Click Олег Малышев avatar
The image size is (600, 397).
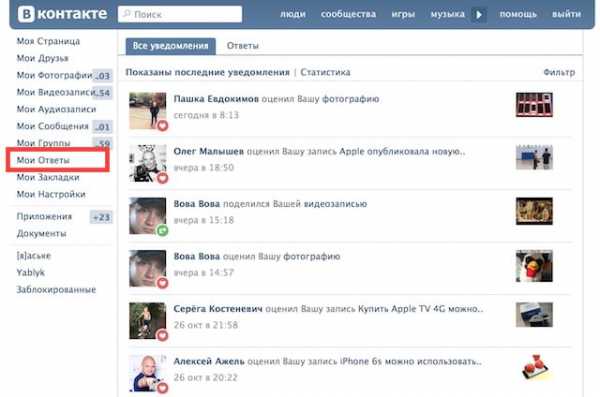coord(147,163)
